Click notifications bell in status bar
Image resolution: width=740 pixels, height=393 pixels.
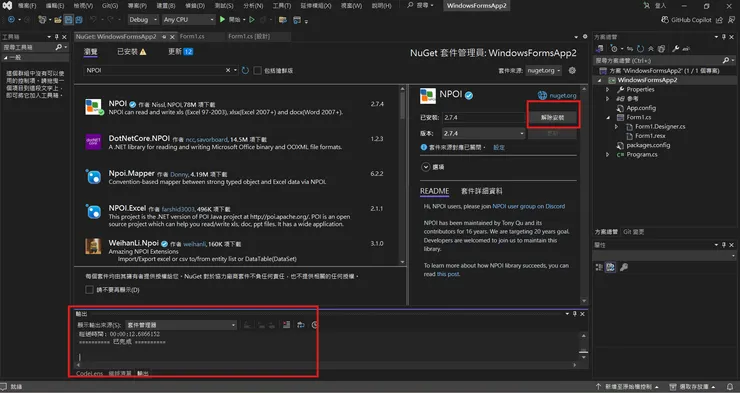click(730, 387)
